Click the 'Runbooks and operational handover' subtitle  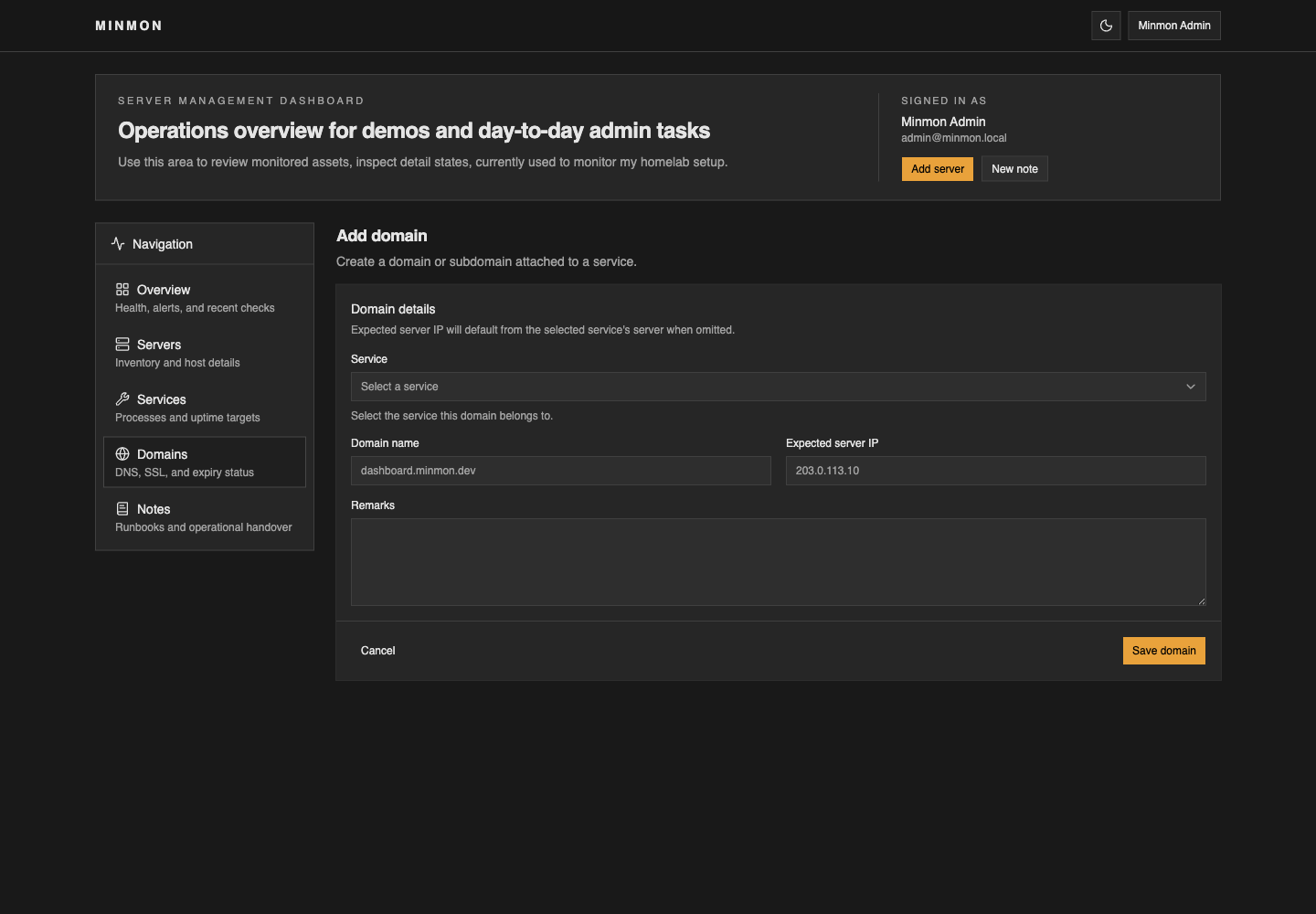[x=204, y=527]
